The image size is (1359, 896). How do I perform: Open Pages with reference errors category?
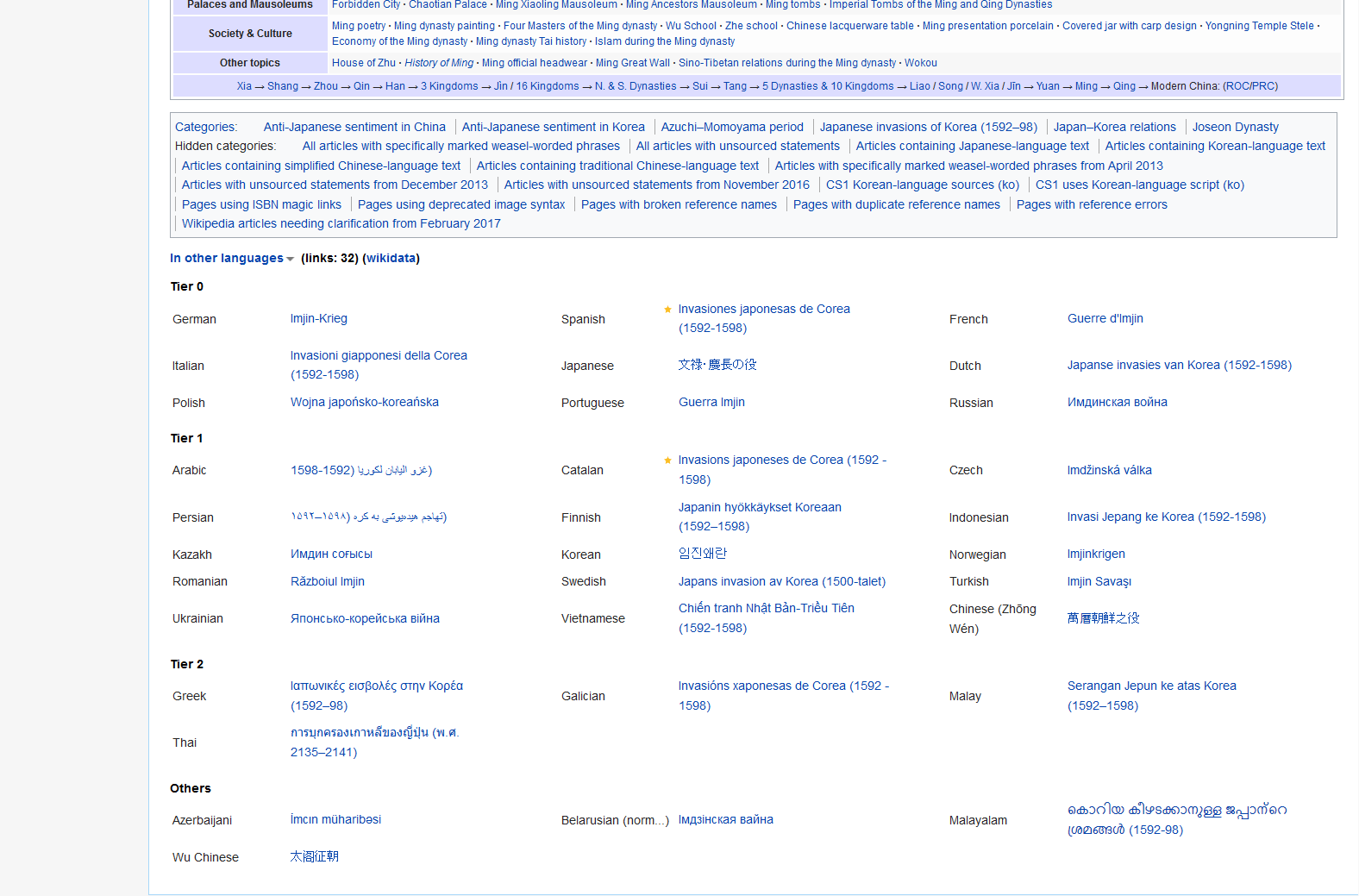[1092, 204]
